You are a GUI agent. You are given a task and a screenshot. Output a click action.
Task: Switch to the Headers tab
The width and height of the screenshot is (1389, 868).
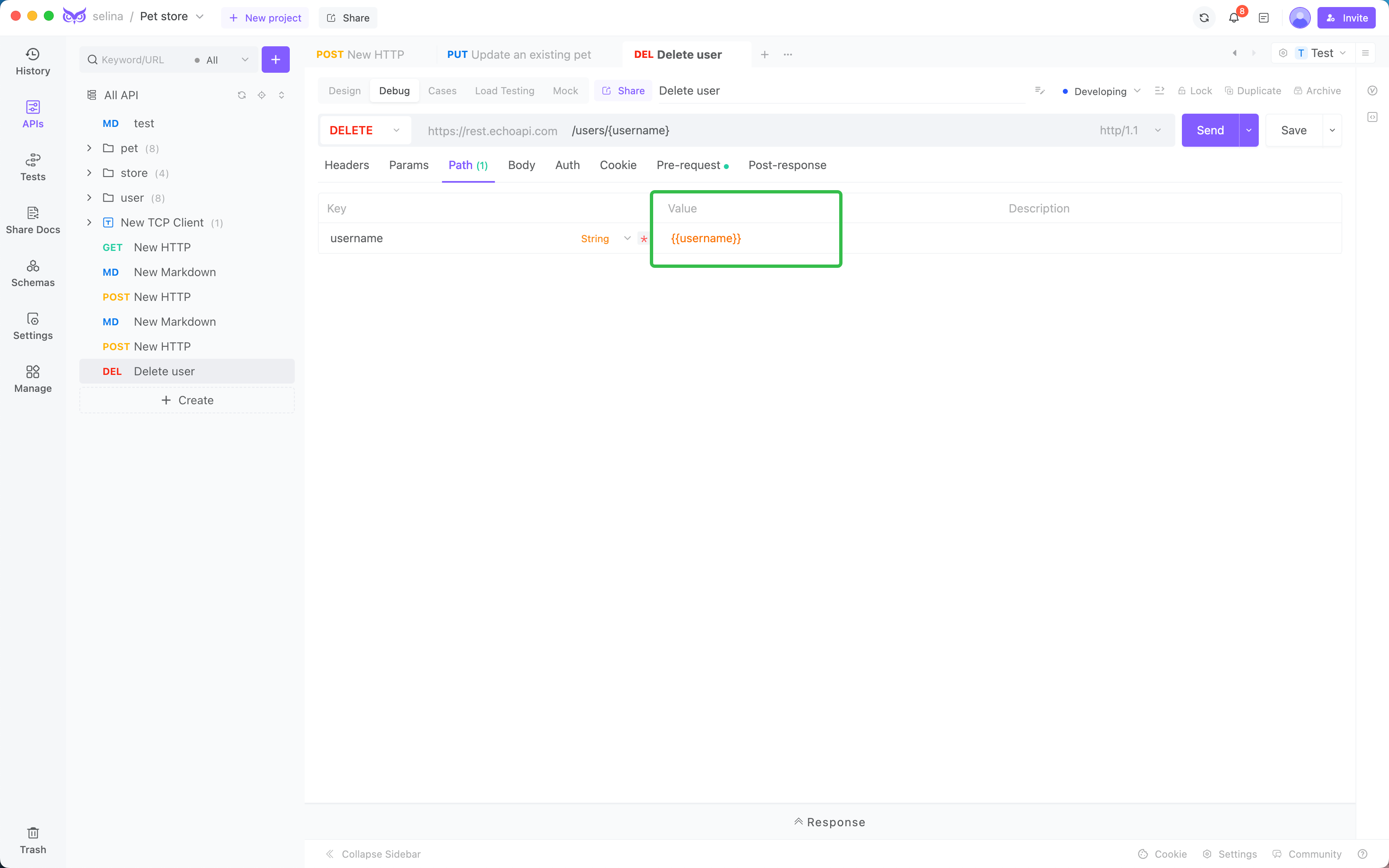click(x=347, y=165)
